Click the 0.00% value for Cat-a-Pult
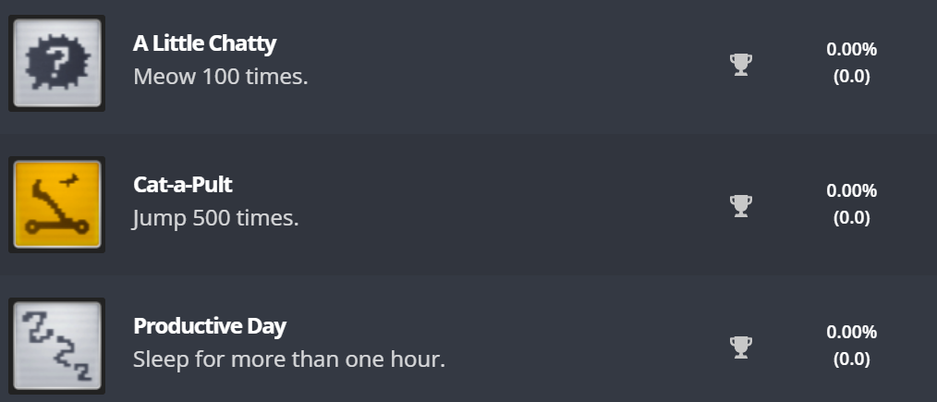937x402 pixels. (x=851, y=190)
